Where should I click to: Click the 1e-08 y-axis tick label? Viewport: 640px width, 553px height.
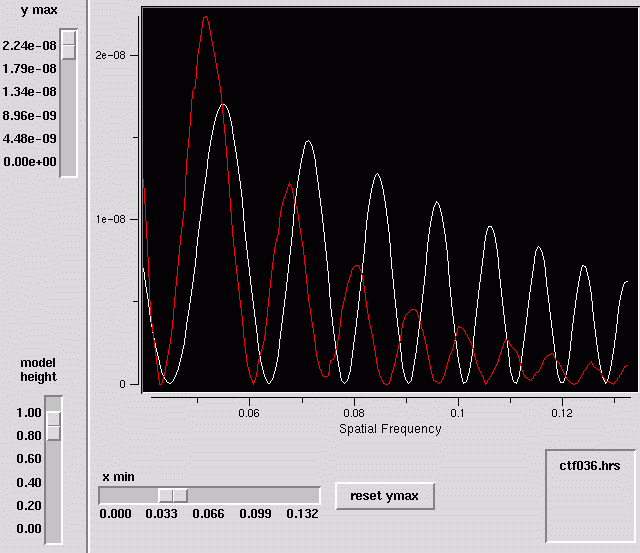click(110, 220)
